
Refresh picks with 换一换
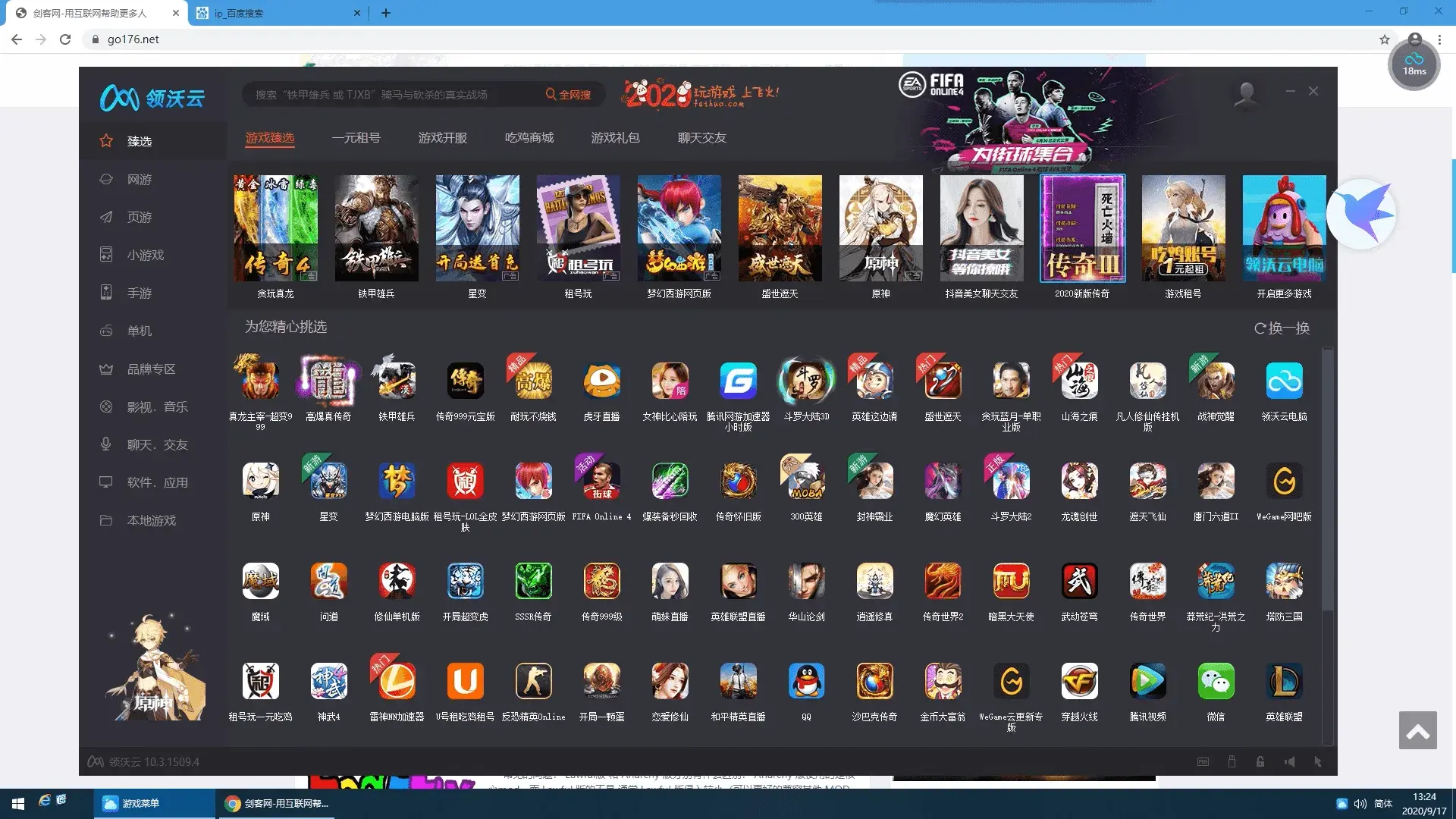(1282, 328)
